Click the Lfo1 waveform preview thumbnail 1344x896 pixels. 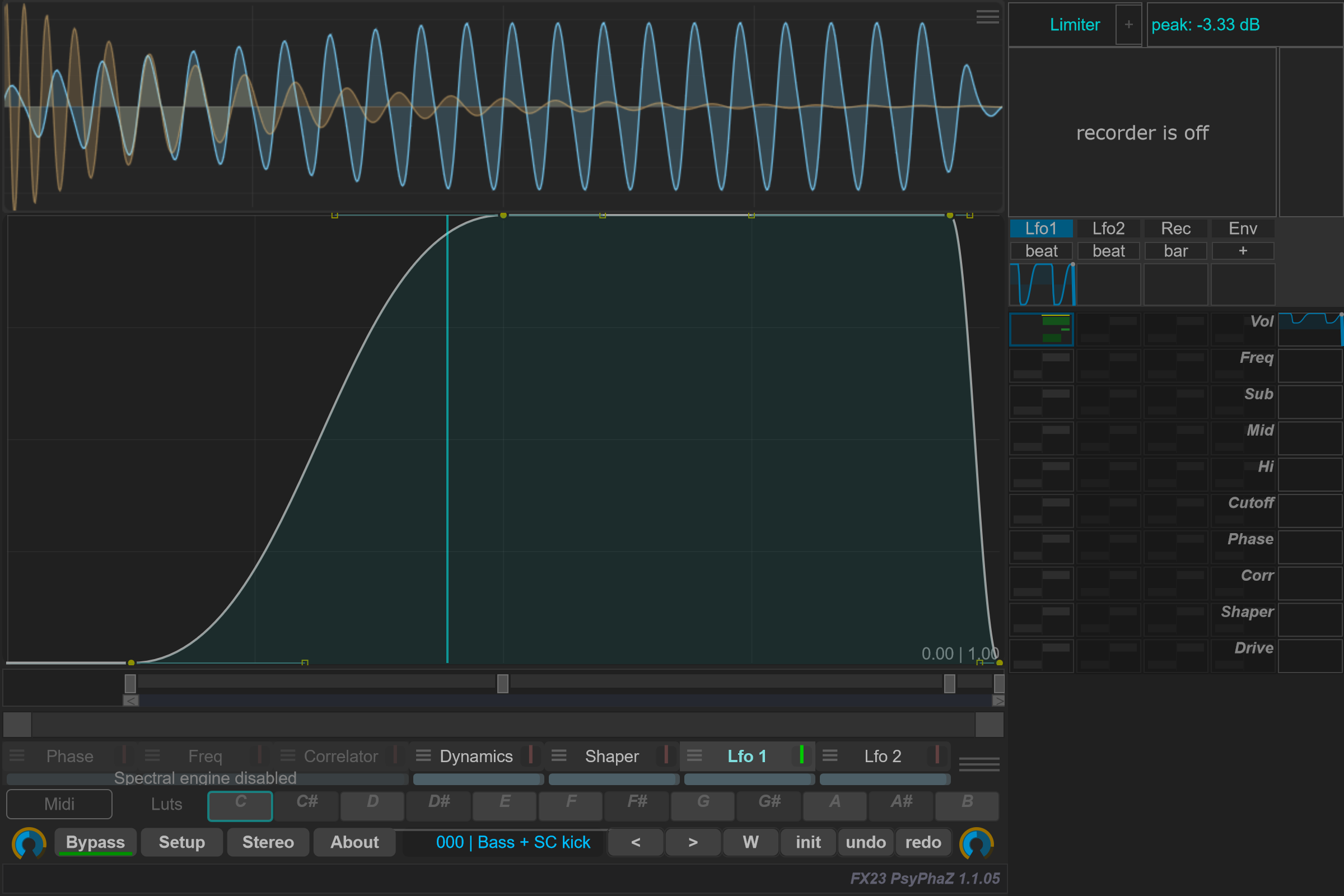pos(1042,284)
